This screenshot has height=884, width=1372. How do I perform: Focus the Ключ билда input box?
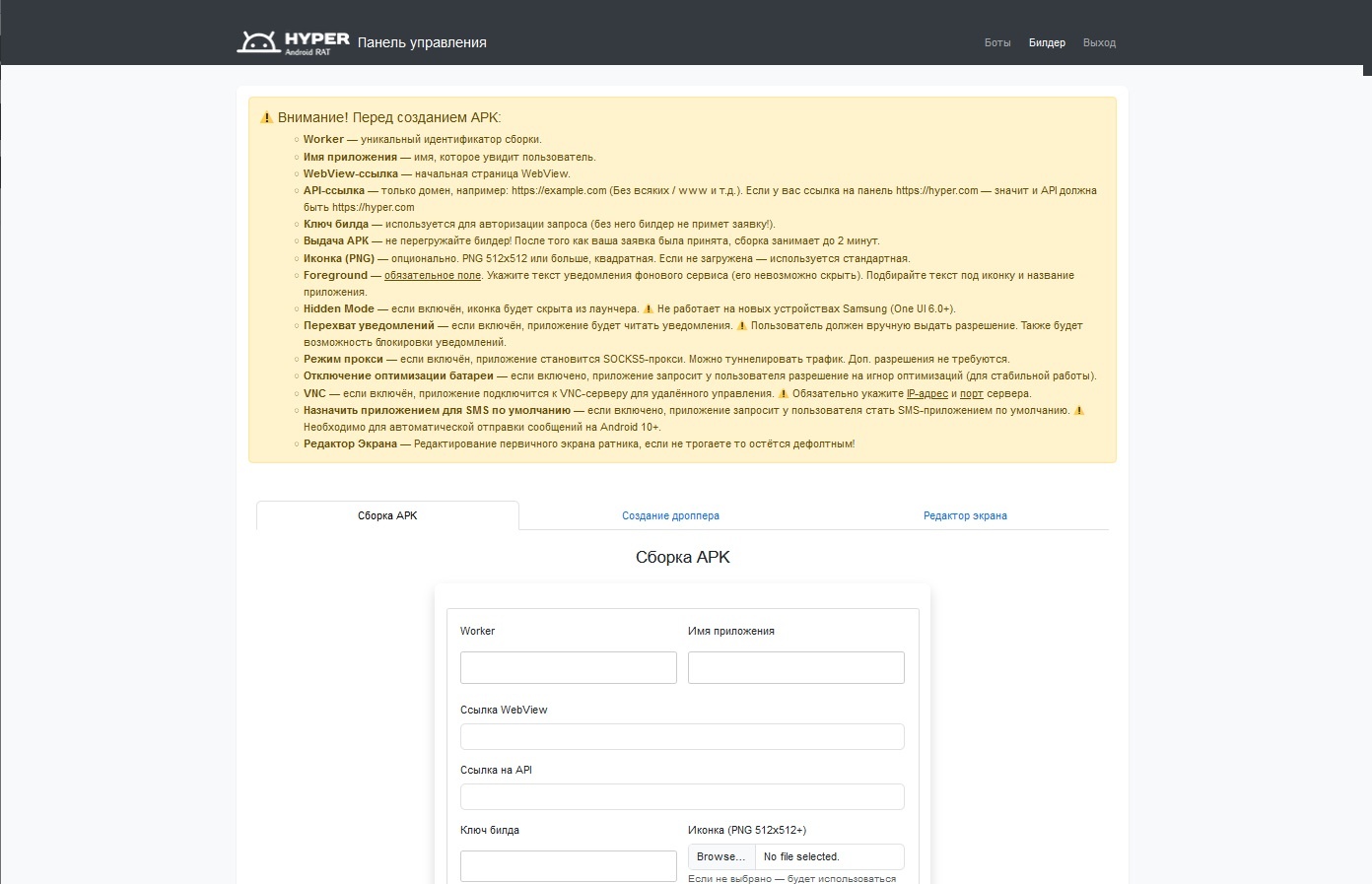(x=568, y=866)
